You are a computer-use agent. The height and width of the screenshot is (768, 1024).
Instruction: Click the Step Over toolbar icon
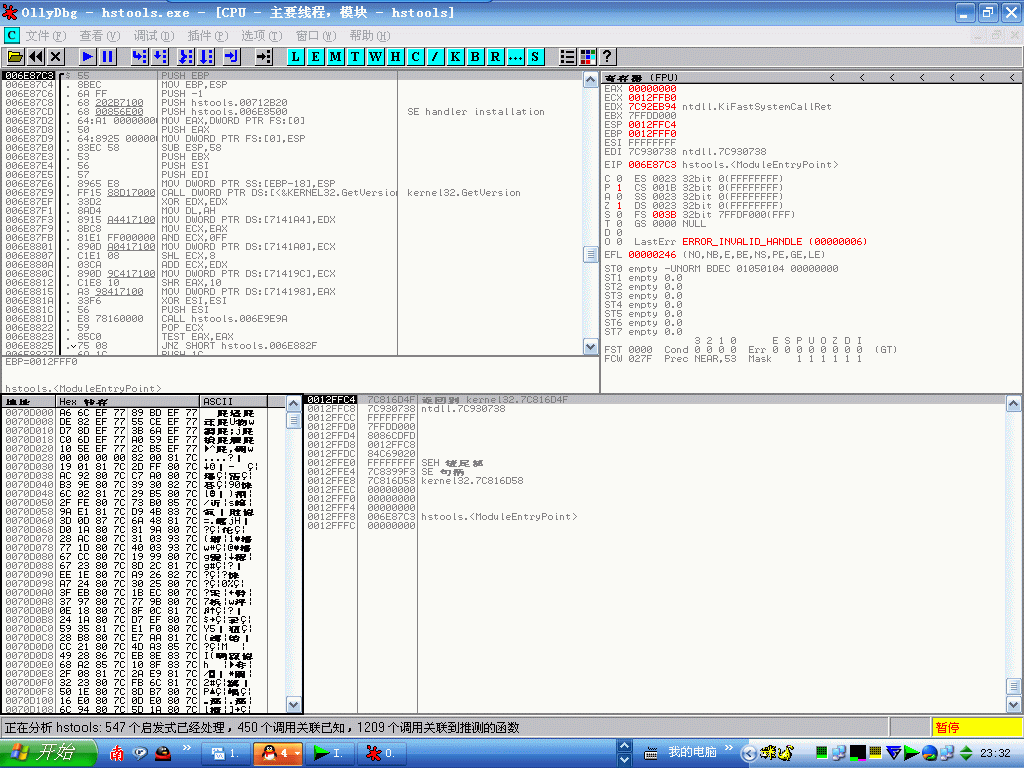pyautogui.click(x=159, y=57)
